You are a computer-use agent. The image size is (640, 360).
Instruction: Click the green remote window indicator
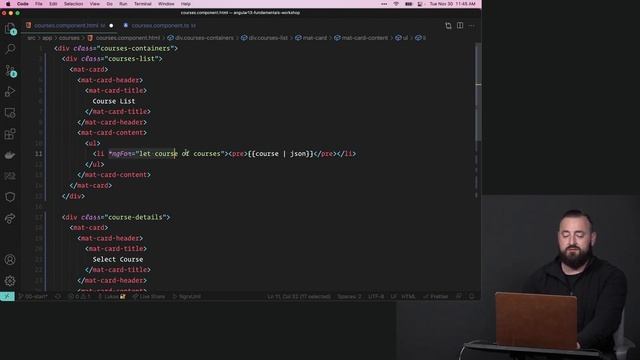pyautogui.click(x=7, y=296)
